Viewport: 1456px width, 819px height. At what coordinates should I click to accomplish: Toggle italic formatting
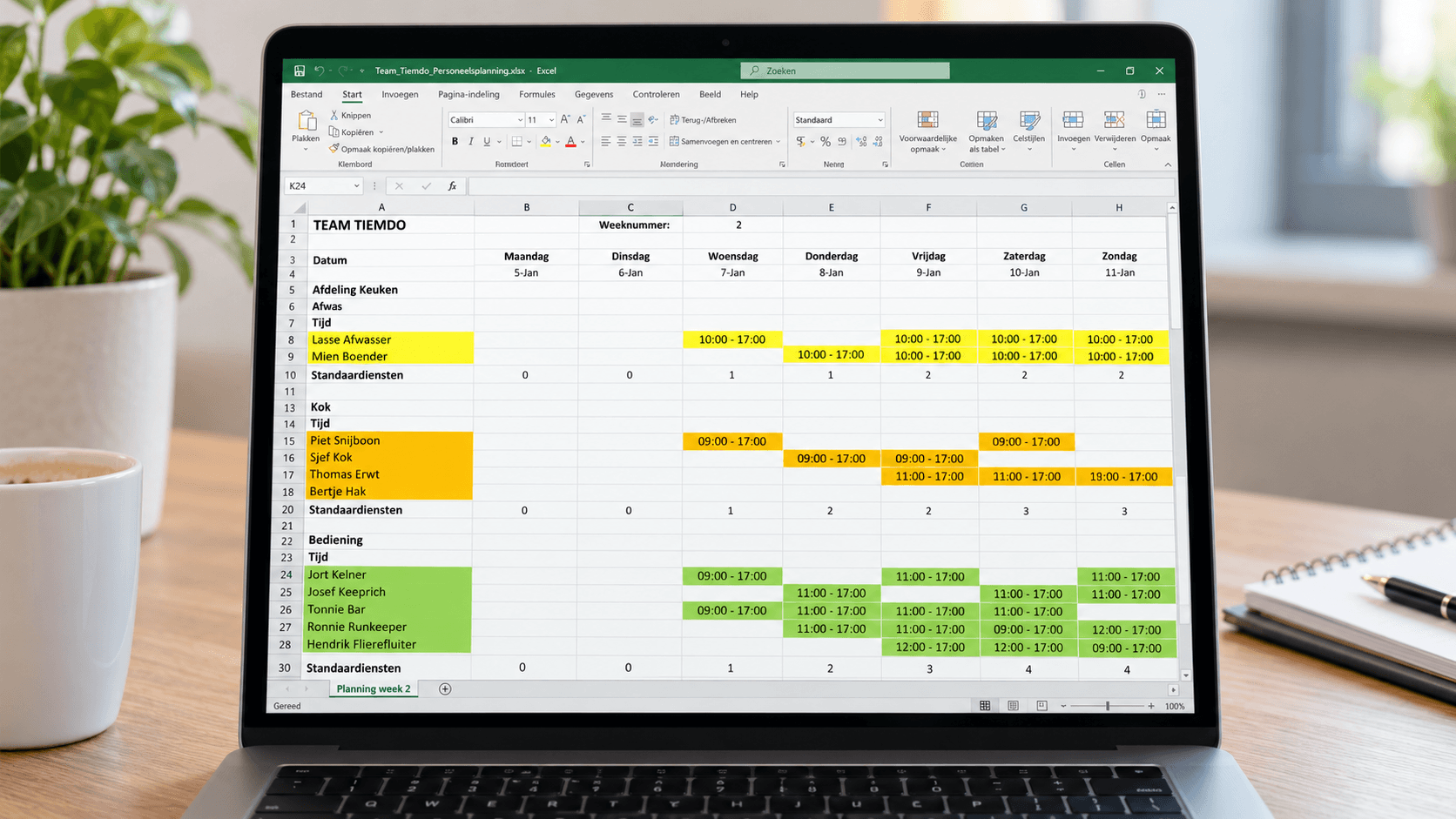point(471,141)
